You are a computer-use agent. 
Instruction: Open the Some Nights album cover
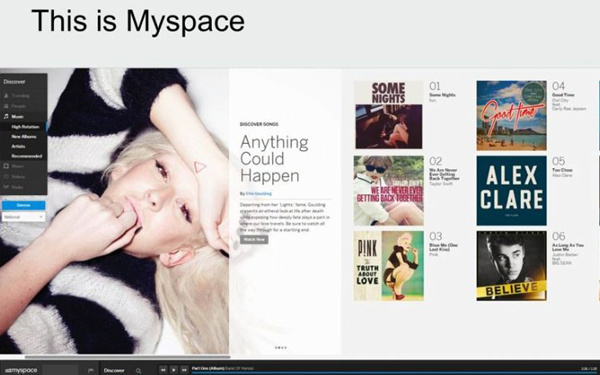point(388,115)
